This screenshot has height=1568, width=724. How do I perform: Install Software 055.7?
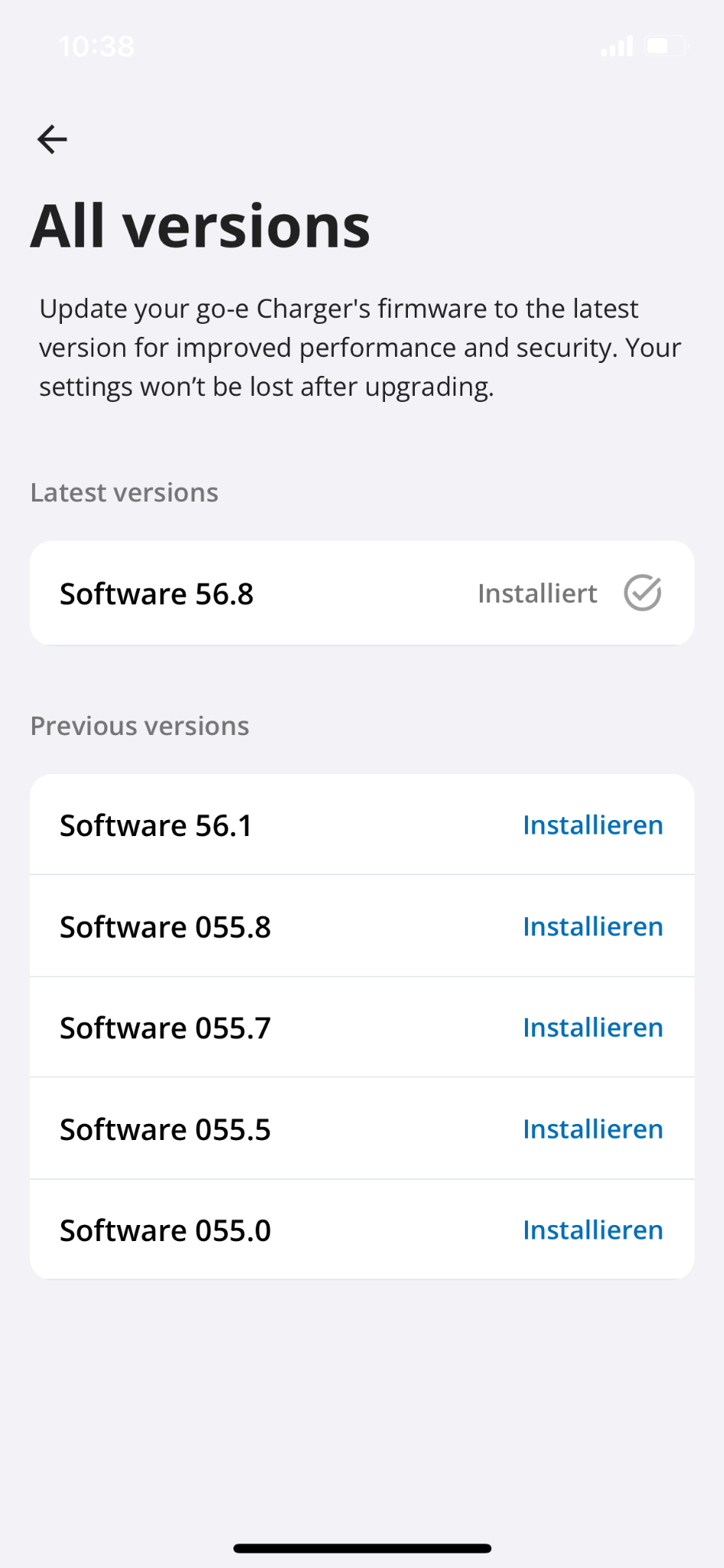pyautogui.click(x=592, y=1027)
